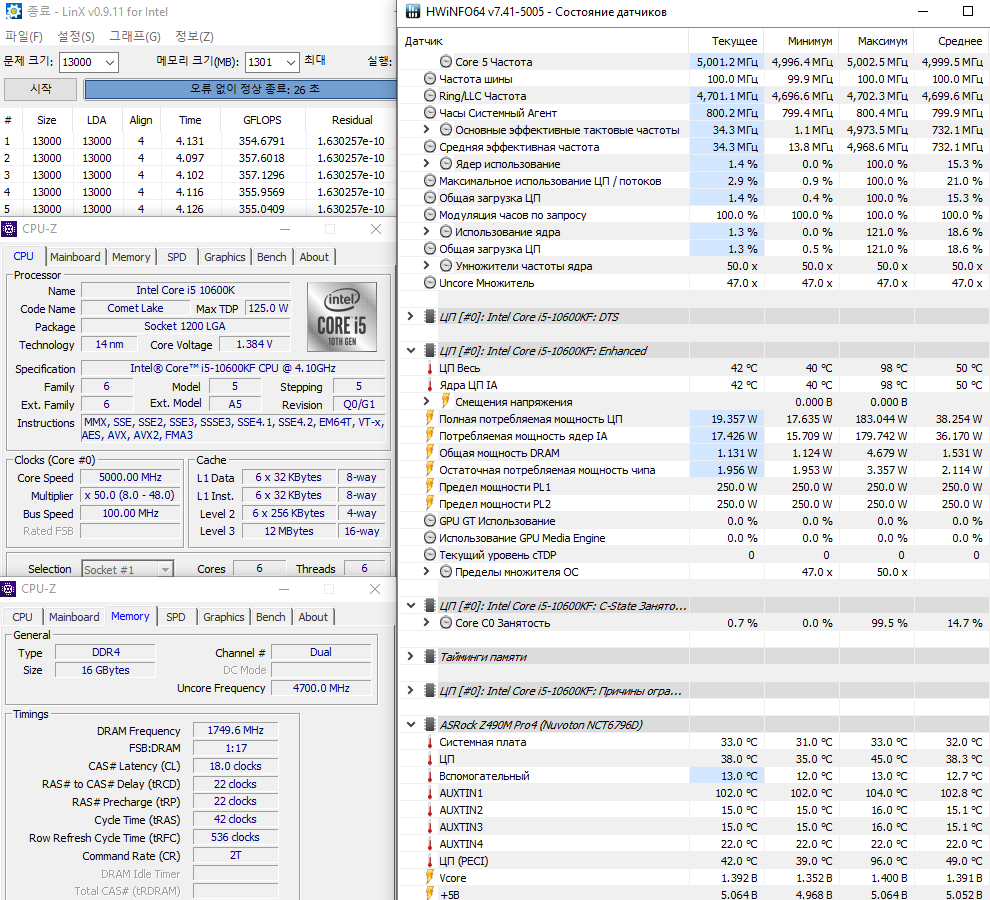Expand the Тайминги памяти sensor group
Image resolution: width=990 pixels, height=900 pixels.
click(x=410, y=656)
